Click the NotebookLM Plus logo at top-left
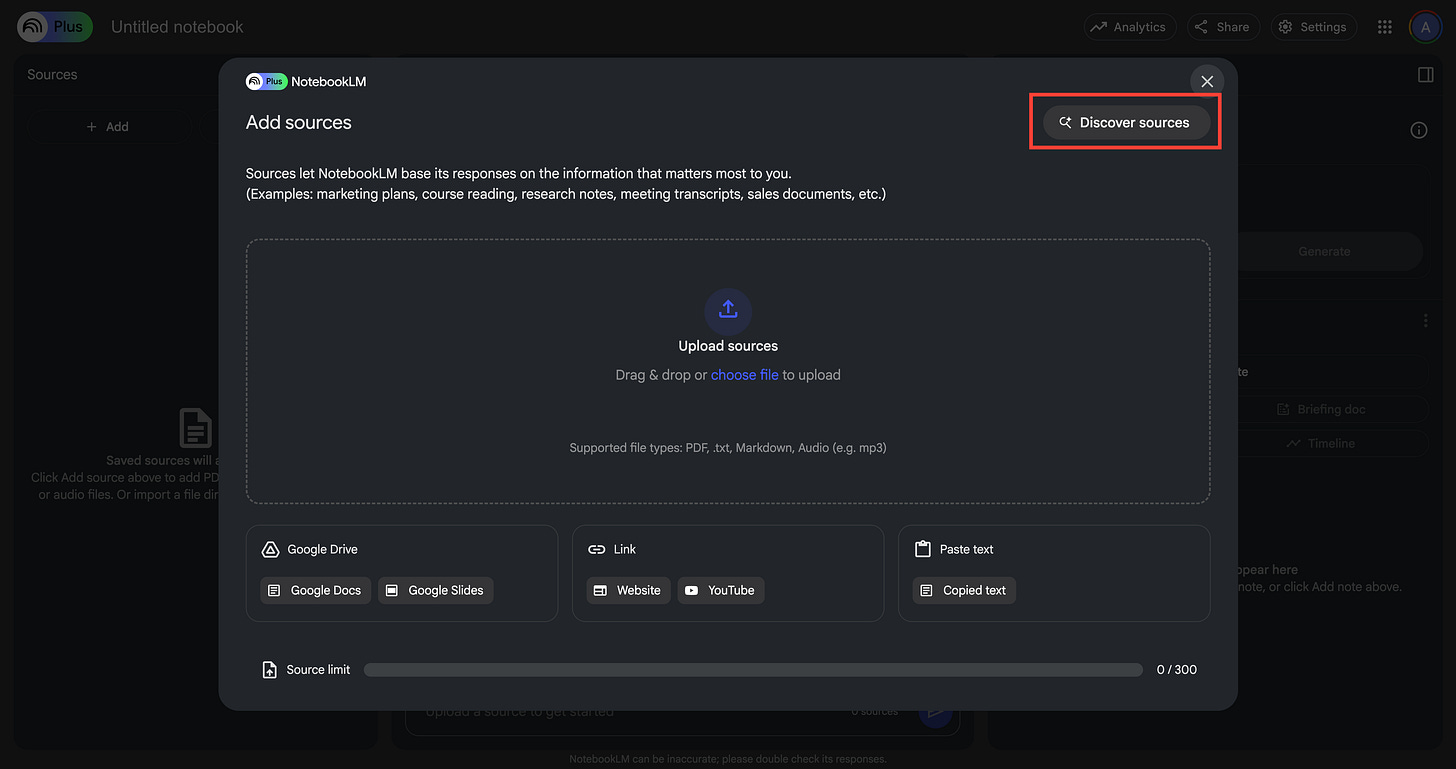1456x769 pixels. 55,27
